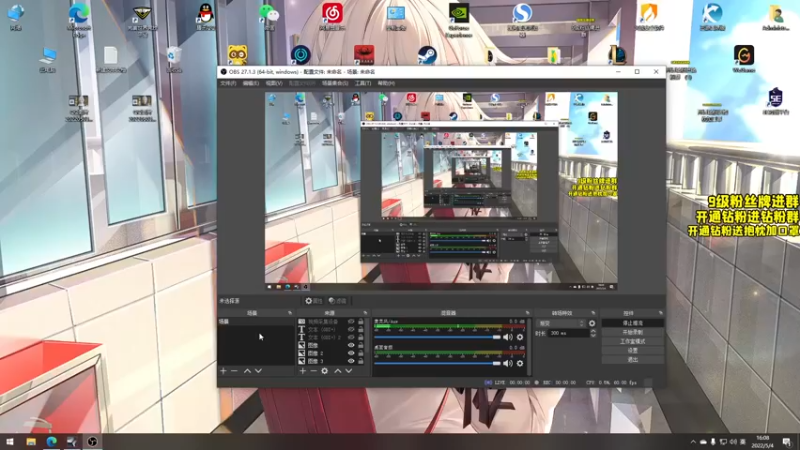Select the 场景 item in Scenes list

coord(256,322)
